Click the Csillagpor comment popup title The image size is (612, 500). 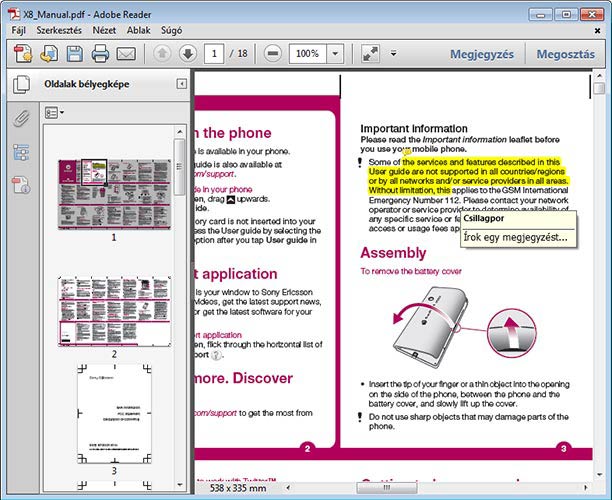pos(484,218)
